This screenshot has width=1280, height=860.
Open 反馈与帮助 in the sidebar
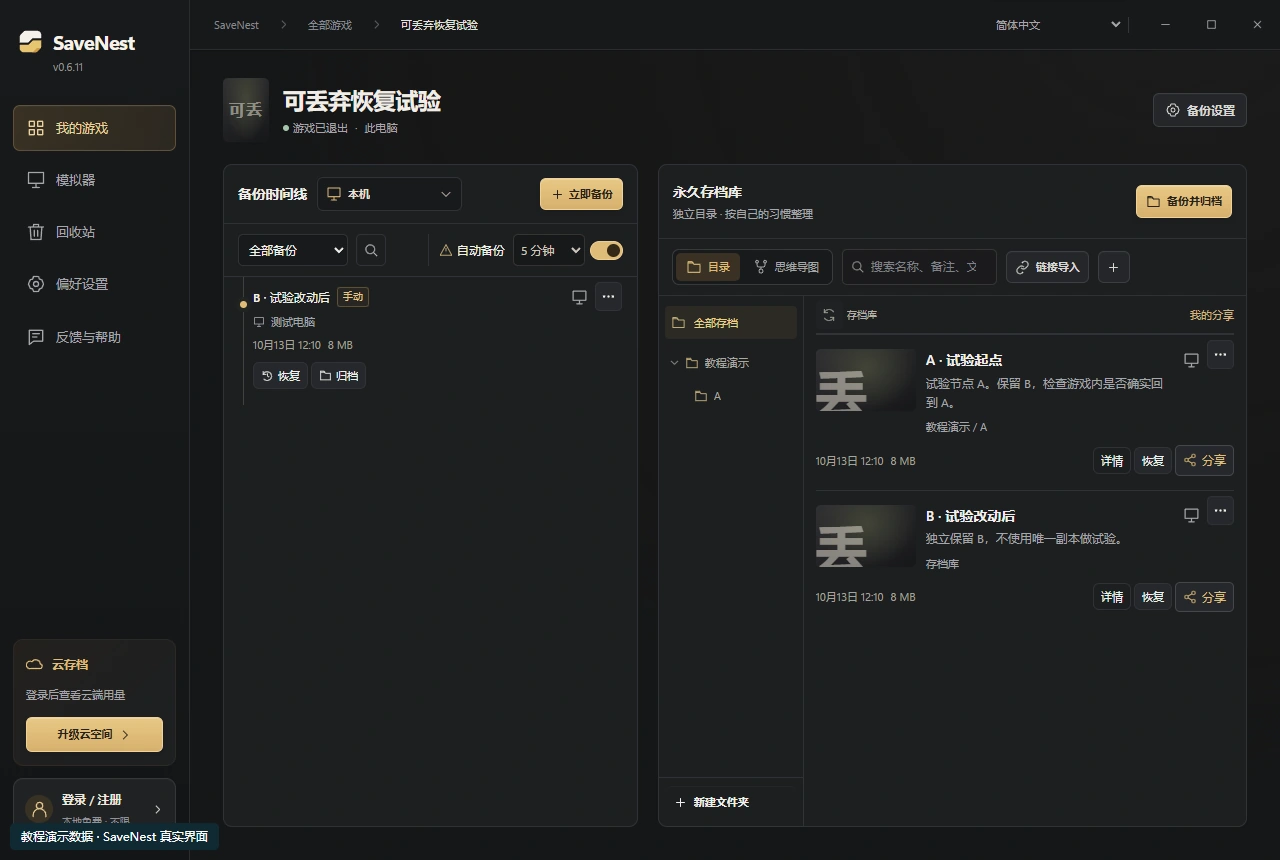coord(95,337)
